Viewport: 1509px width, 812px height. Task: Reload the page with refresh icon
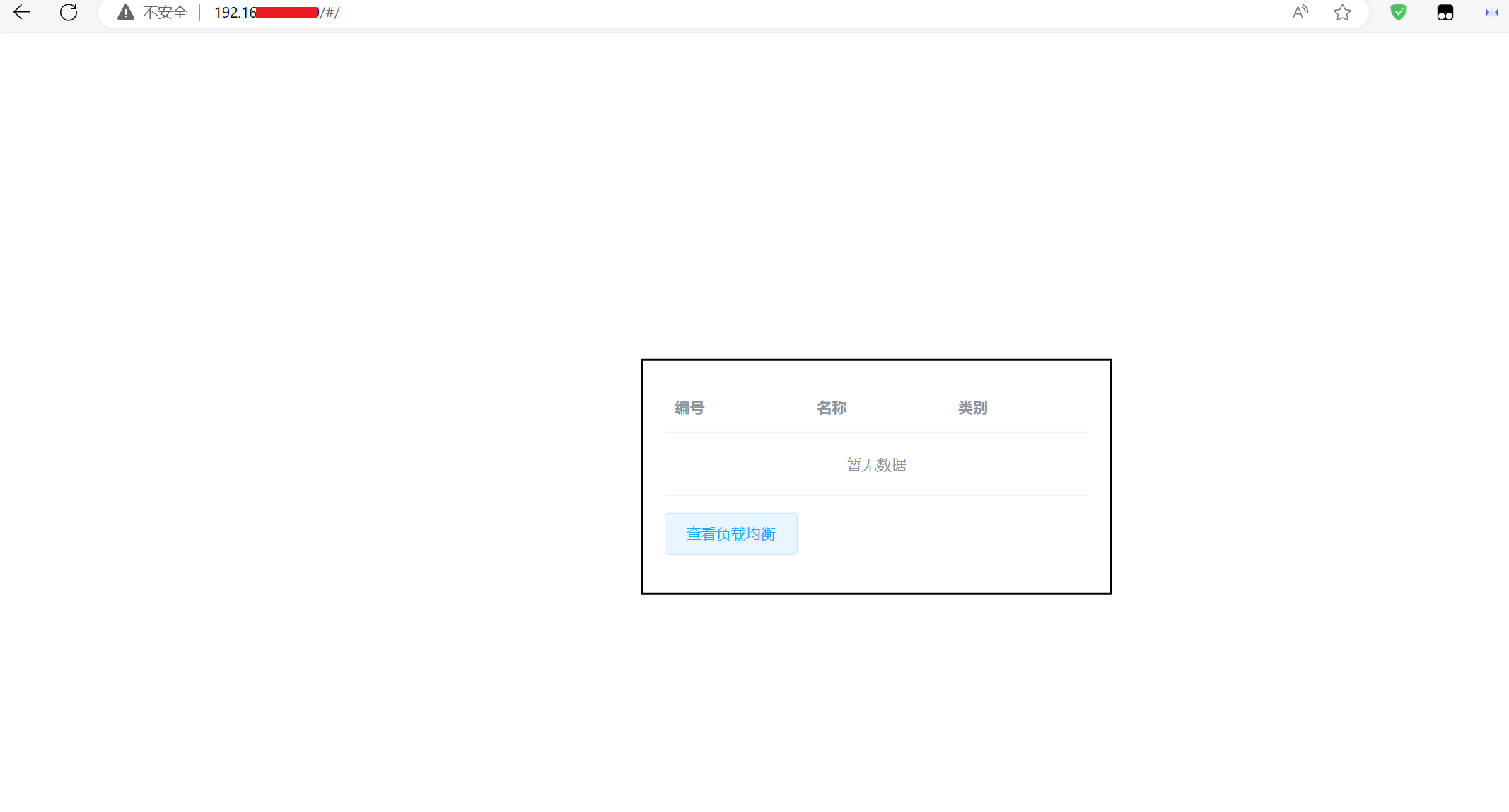coord(69,12)
